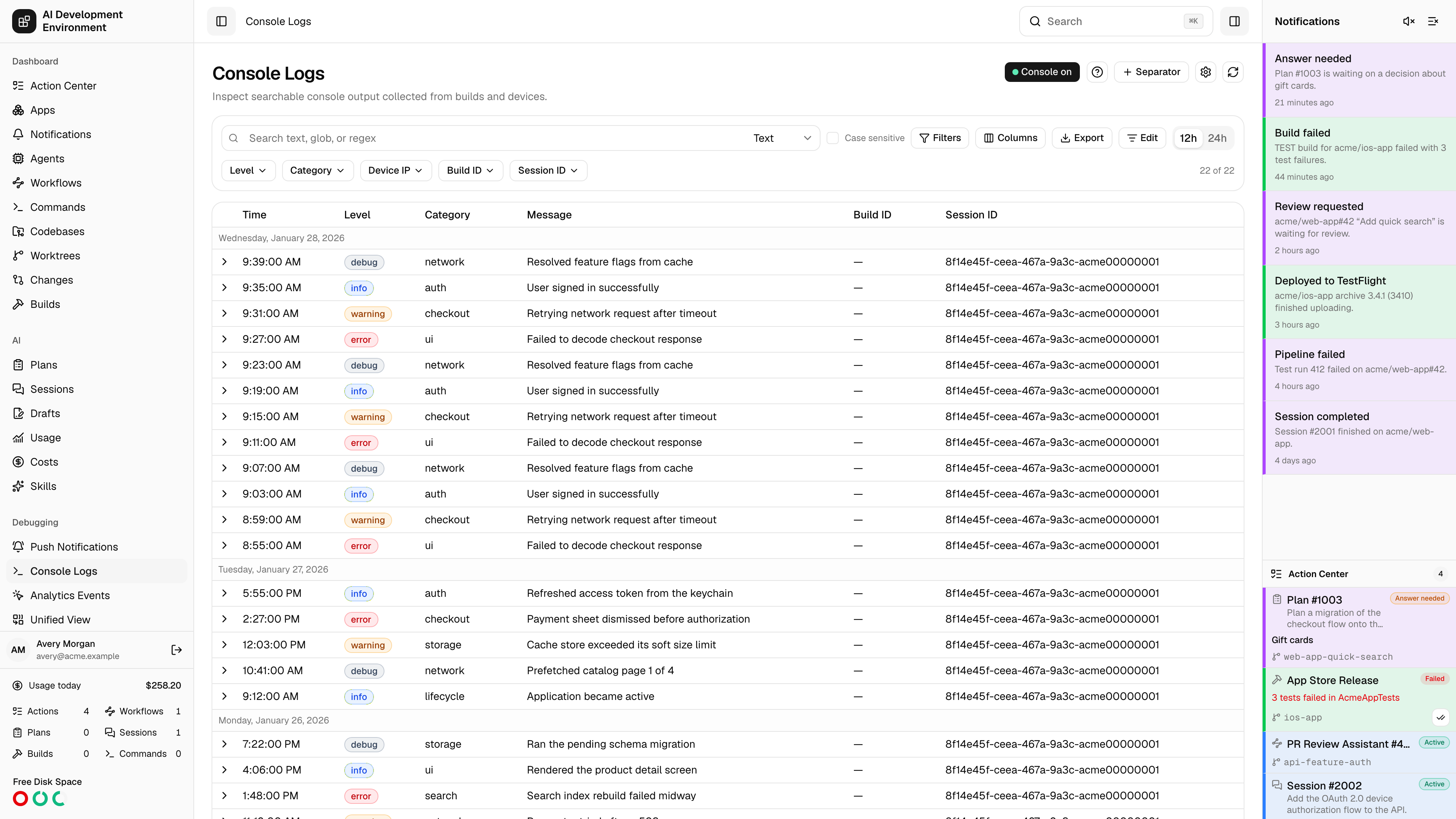This screenshot has width=1456, height=819.
Task: Click the Usage chart icon in sidebar
Action: point(18,438)
